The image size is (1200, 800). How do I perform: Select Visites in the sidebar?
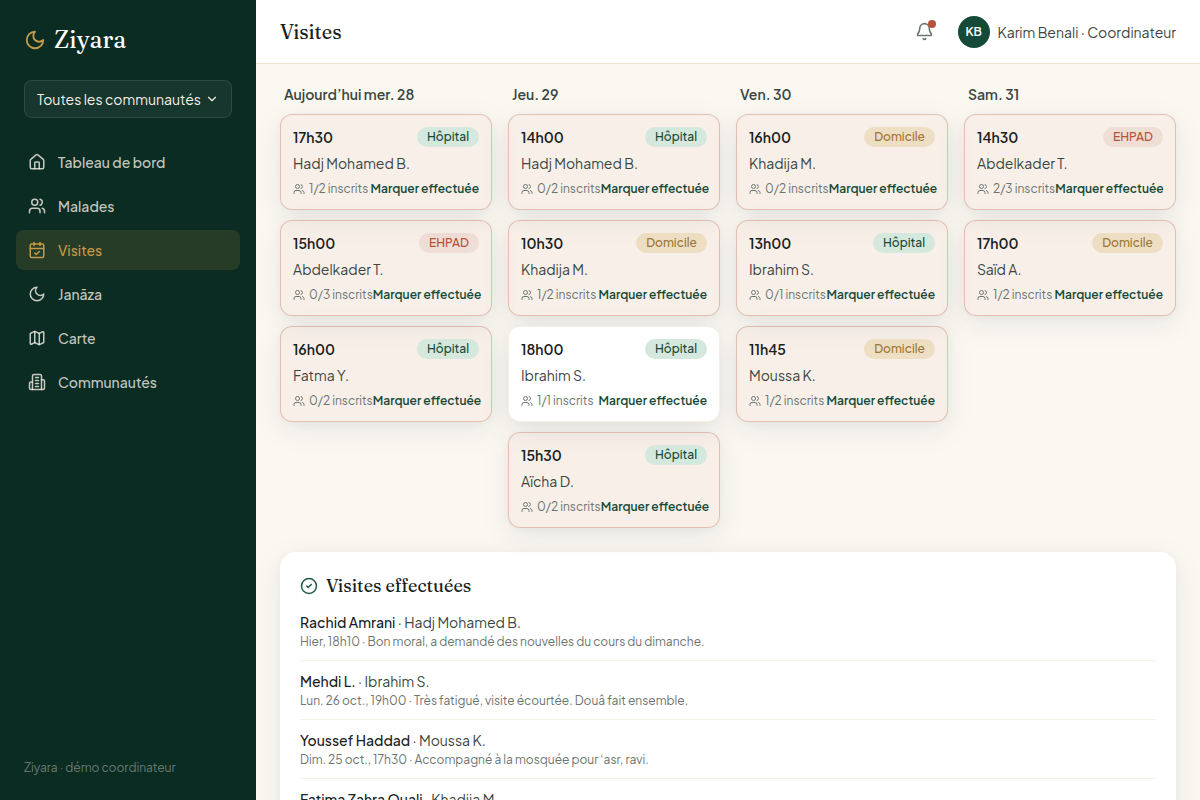point(128,250)
